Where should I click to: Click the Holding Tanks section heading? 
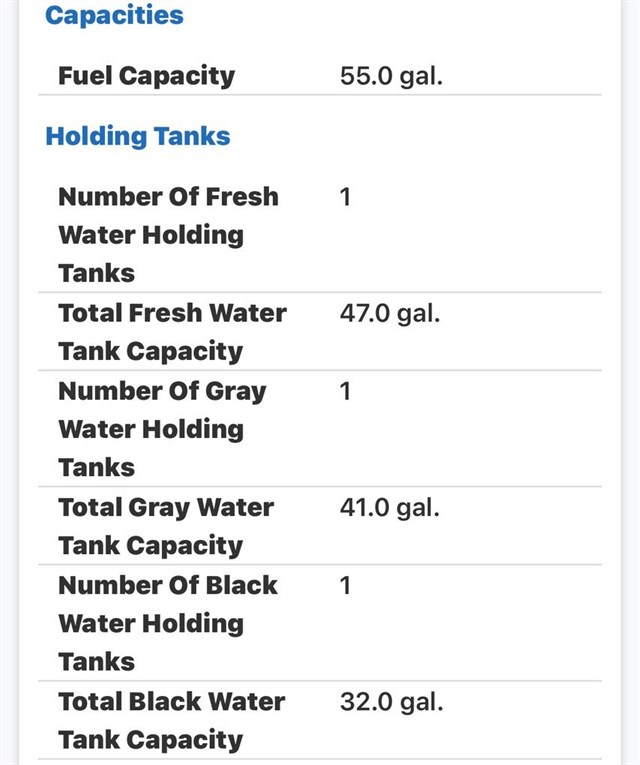click(x=138, y=137)
